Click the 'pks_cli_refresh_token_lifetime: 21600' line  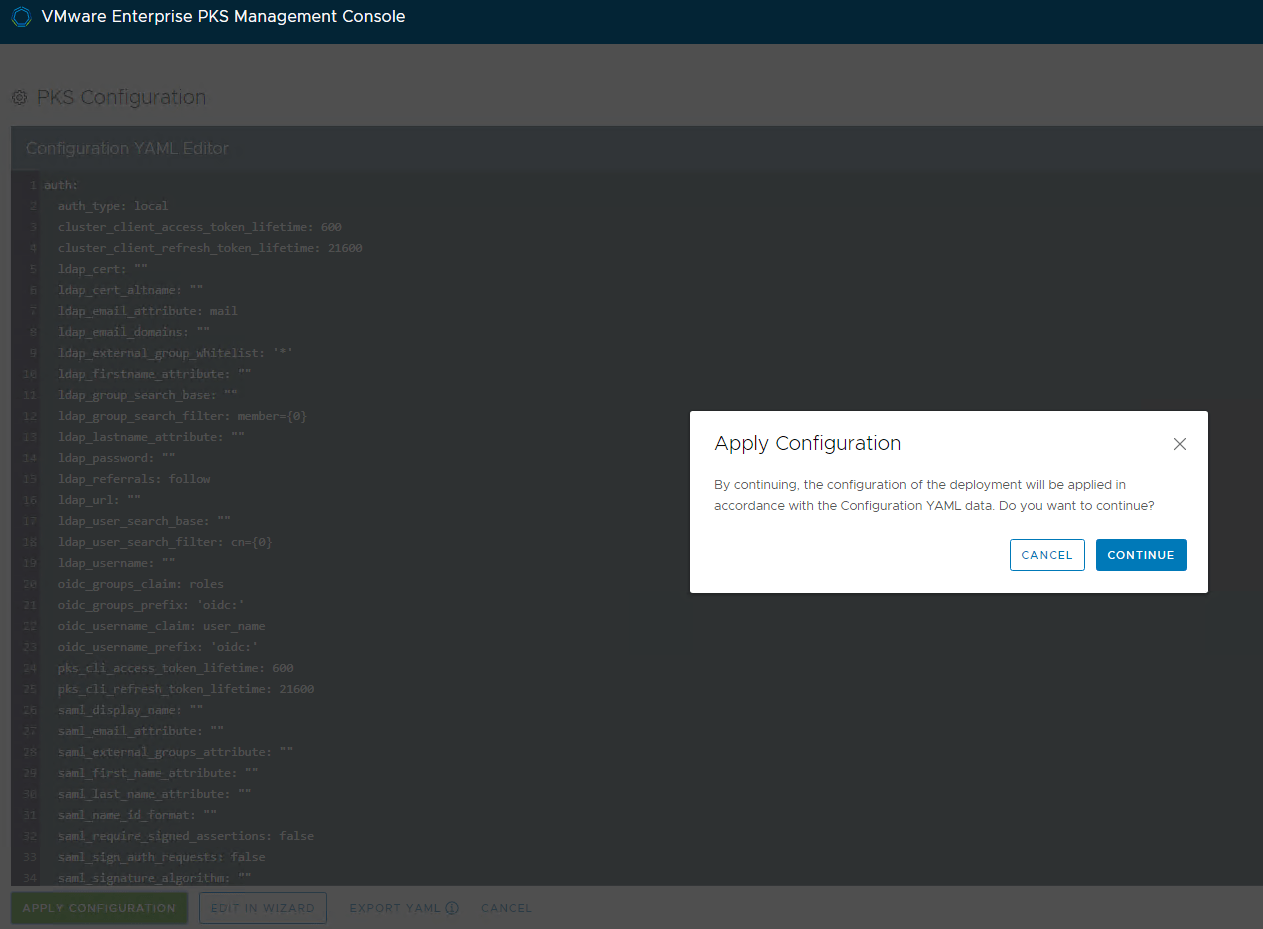click(186, 689)
